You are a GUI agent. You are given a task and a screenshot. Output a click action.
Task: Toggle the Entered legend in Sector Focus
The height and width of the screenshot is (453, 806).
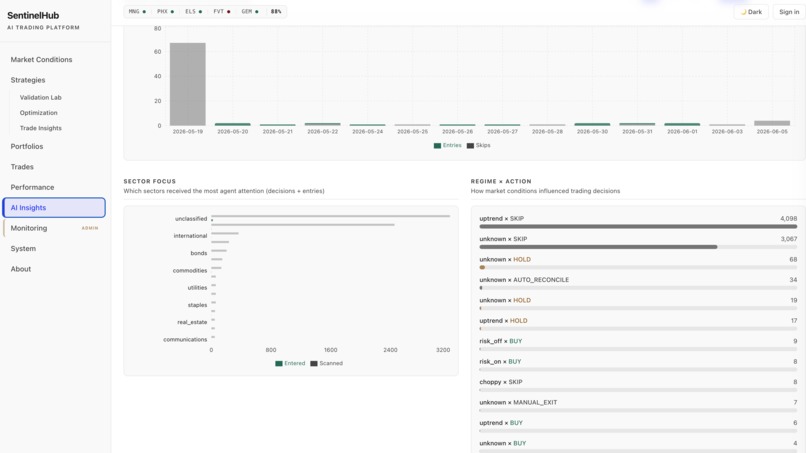point(290,364)
